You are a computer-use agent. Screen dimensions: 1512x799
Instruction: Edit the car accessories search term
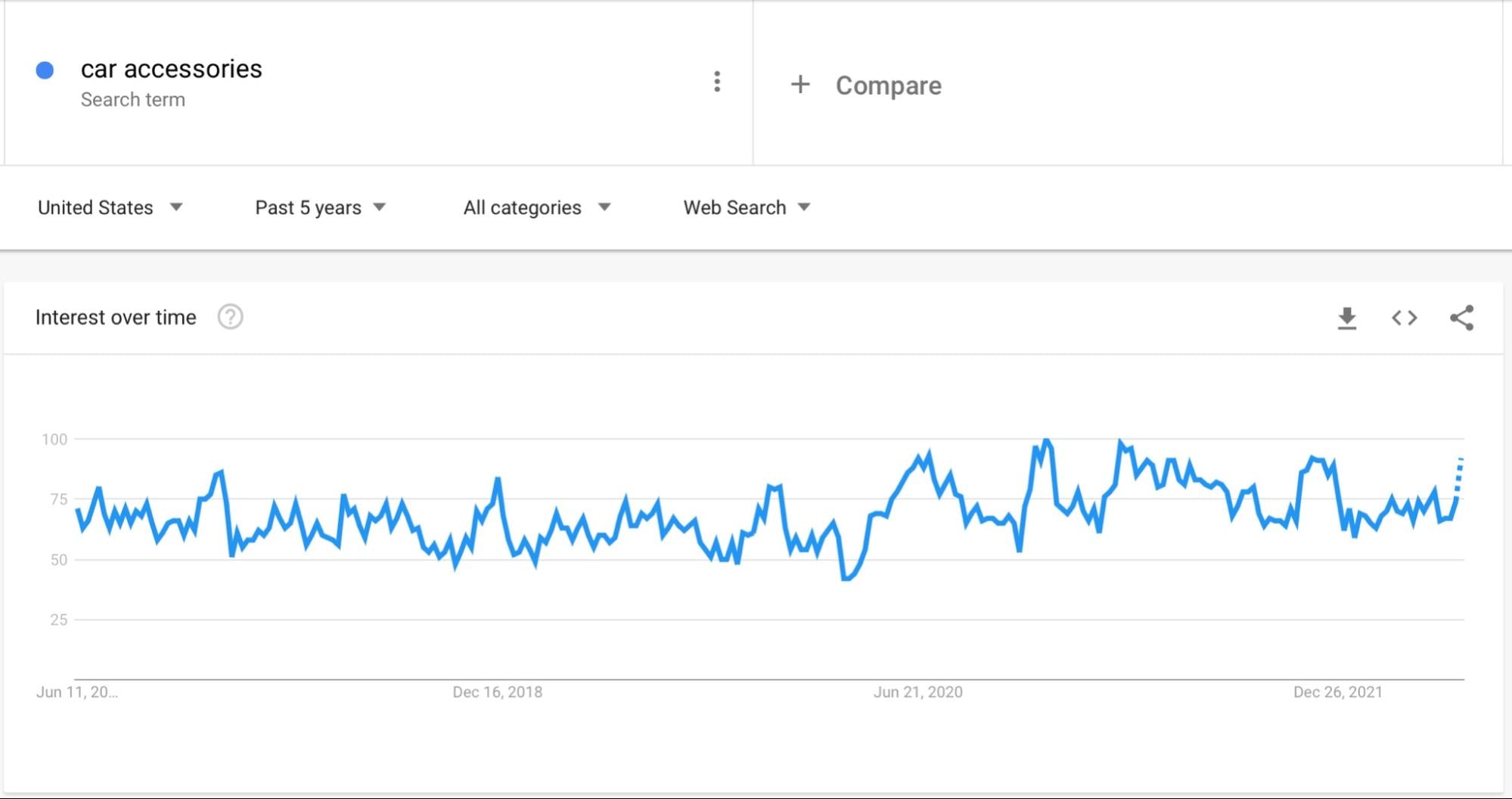click(x=171, y=69)
